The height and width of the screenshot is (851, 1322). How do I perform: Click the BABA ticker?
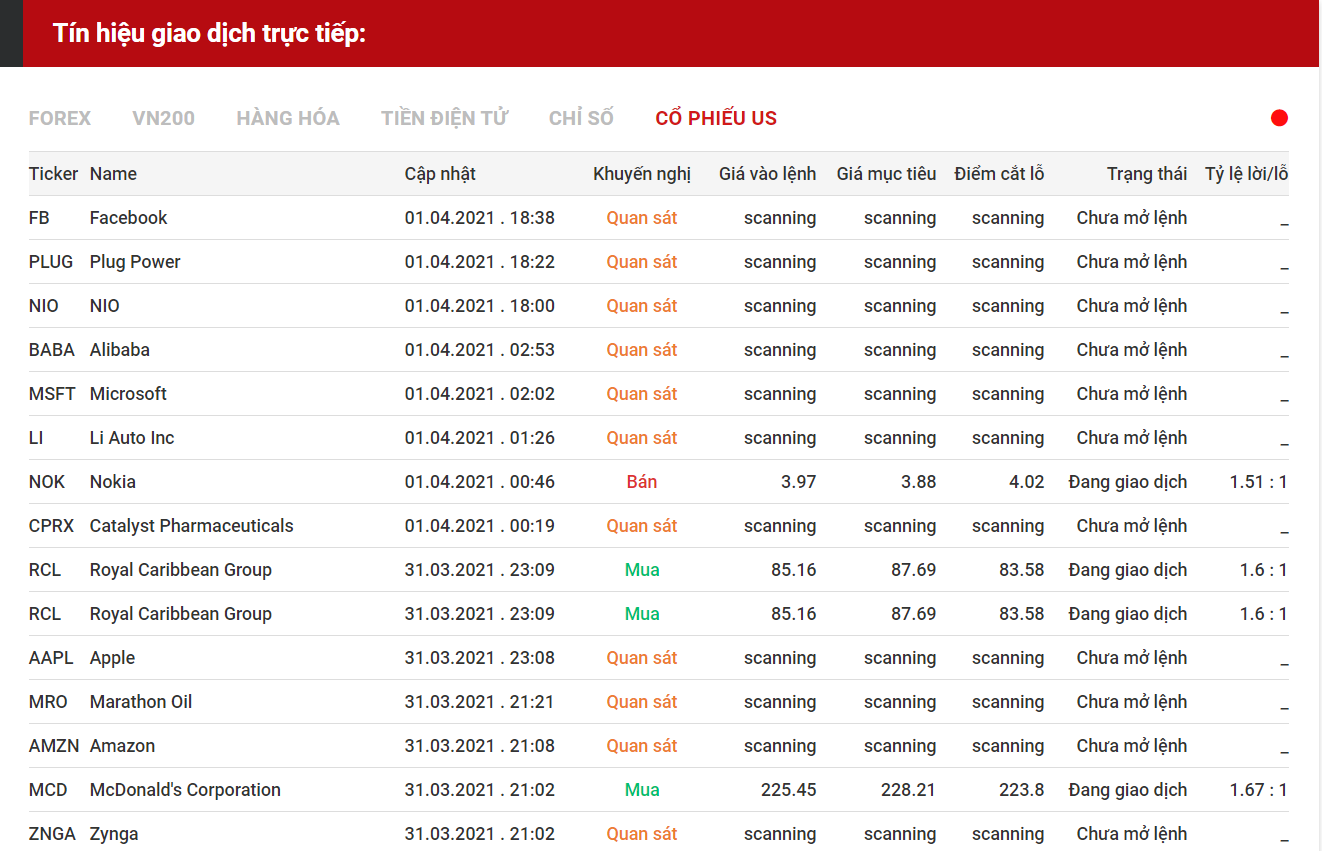52,350
